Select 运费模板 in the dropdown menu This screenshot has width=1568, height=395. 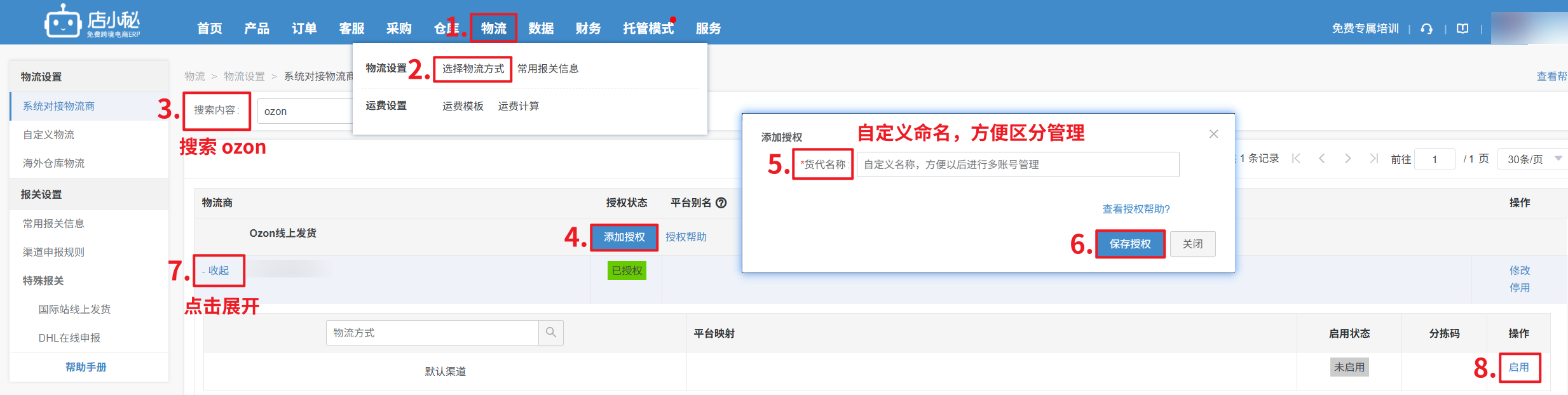pyautogui.click(x=463, y=106)
